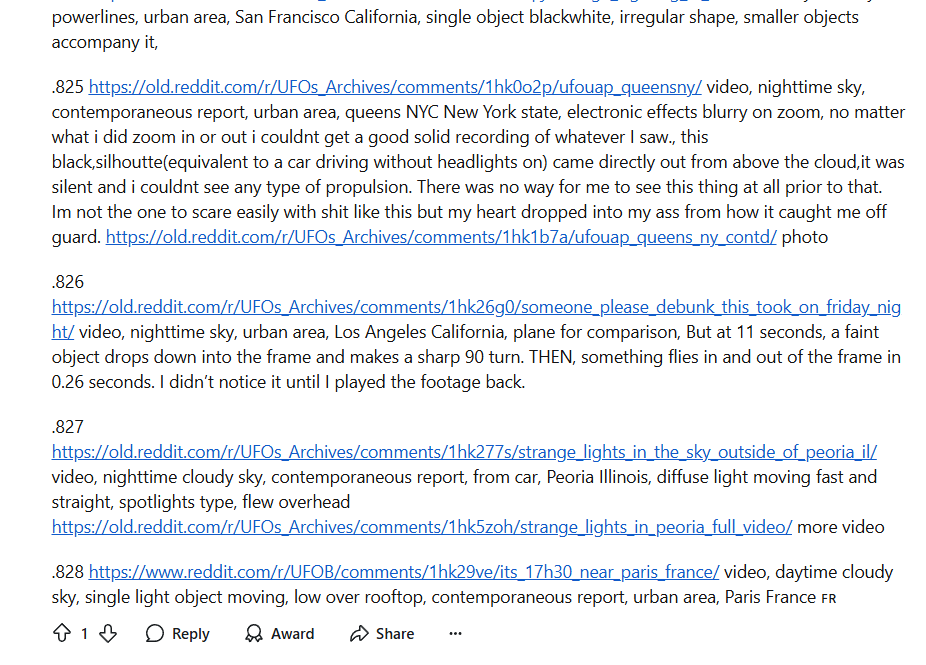Click the Award ribbon icon
This screenshot has width=926, height=665.
[254, 634]
